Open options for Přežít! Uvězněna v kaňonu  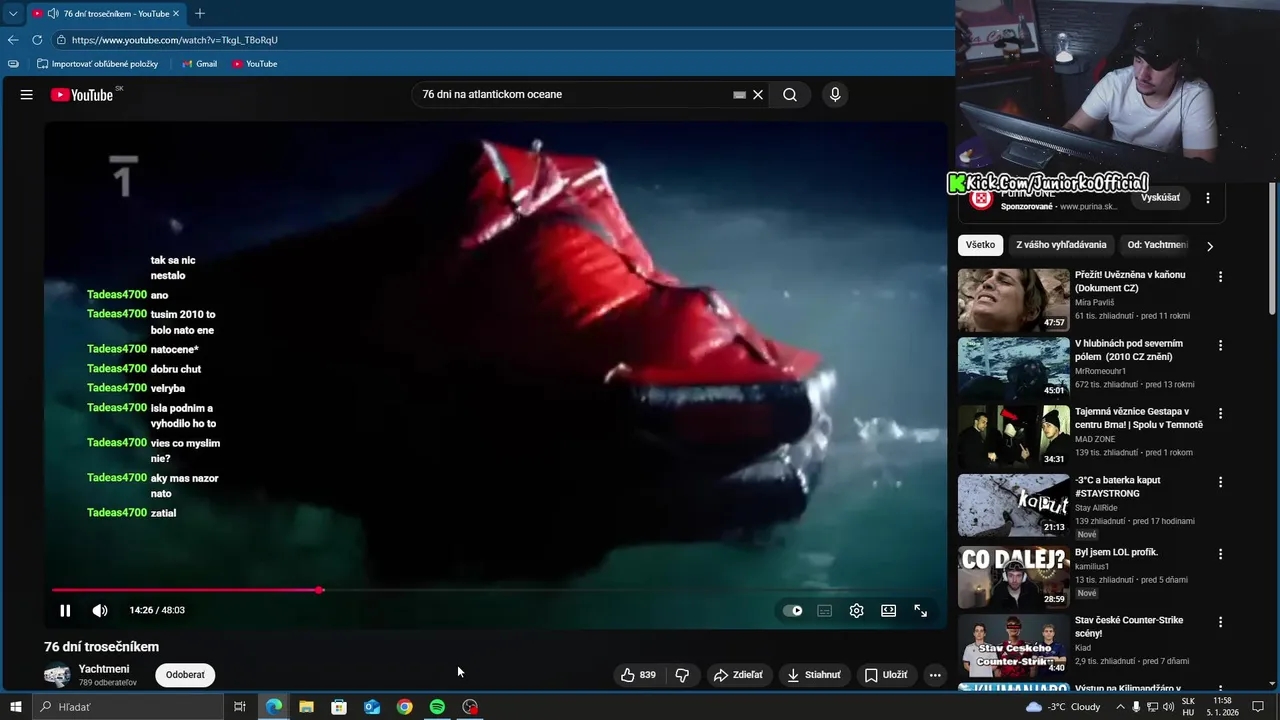[x=1220, y=277]
